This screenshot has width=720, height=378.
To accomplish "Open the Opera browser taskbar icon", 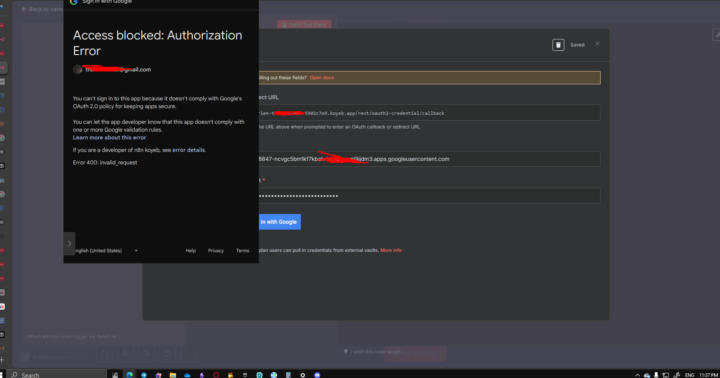I will [216, 375].
